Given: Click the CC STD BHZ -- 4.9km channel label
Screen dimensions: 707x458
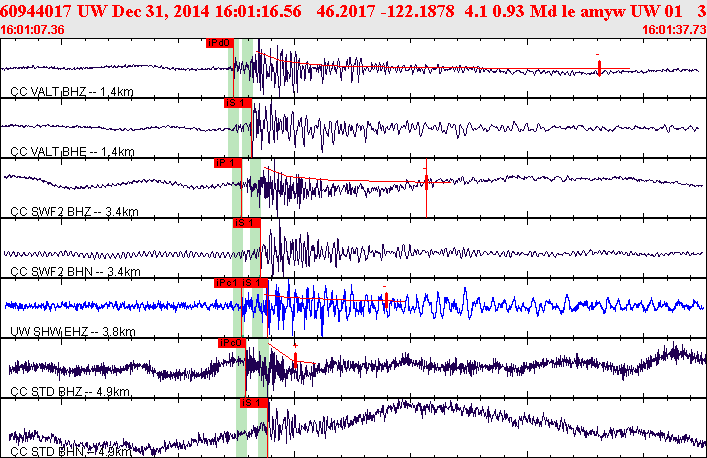Looking at the screenshot, I should click(x=70, y=391).
